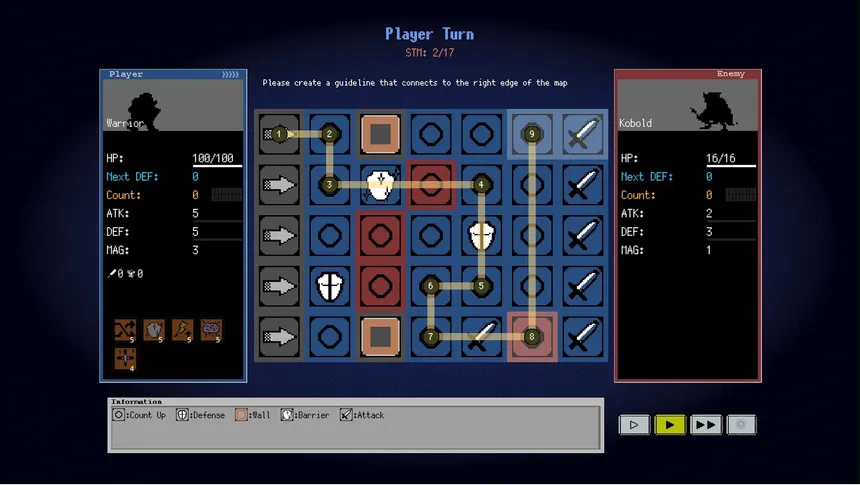
Task: Click the Attack legend icon
Action: (346, 415)
